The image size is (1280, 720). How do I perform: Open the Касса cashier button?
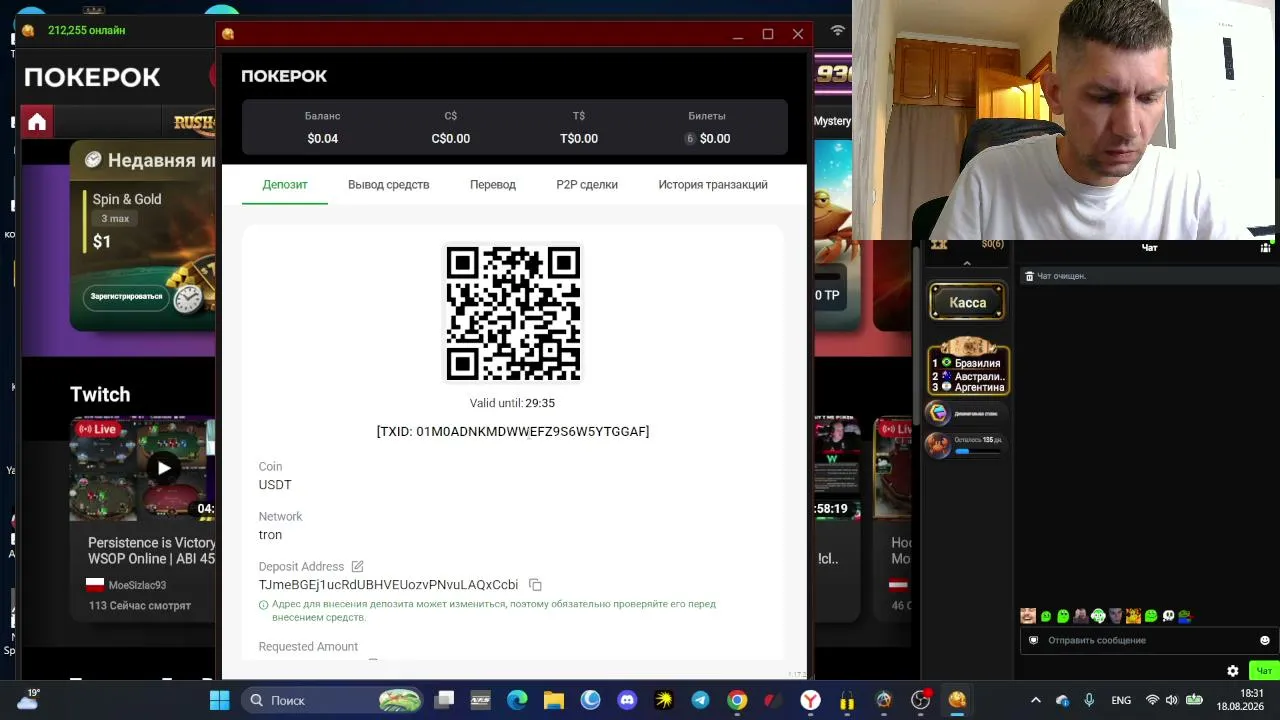pyautogui.click(x=967, y=302)
